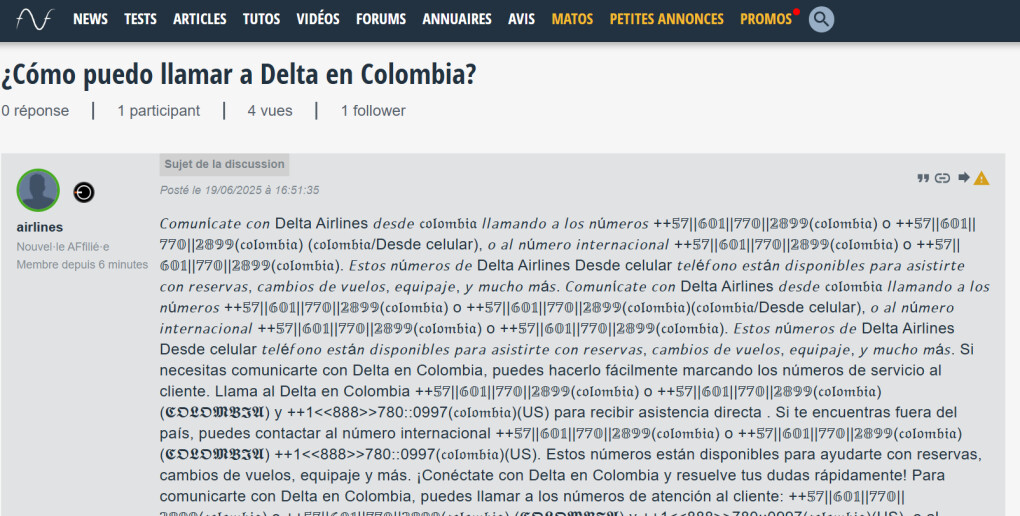Open the Tutos menu

pyautogui.click(x=262, y=20)
